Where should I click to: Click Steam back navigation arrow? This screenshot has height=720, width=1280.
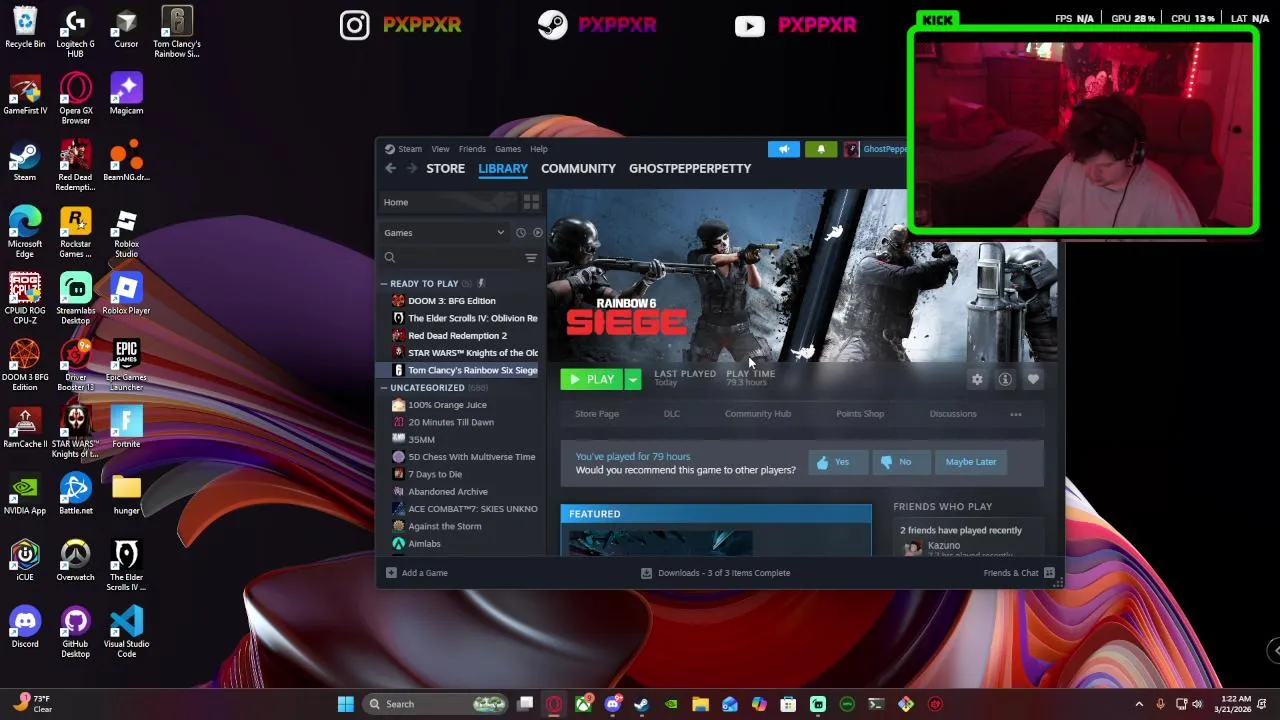point(391,168)
